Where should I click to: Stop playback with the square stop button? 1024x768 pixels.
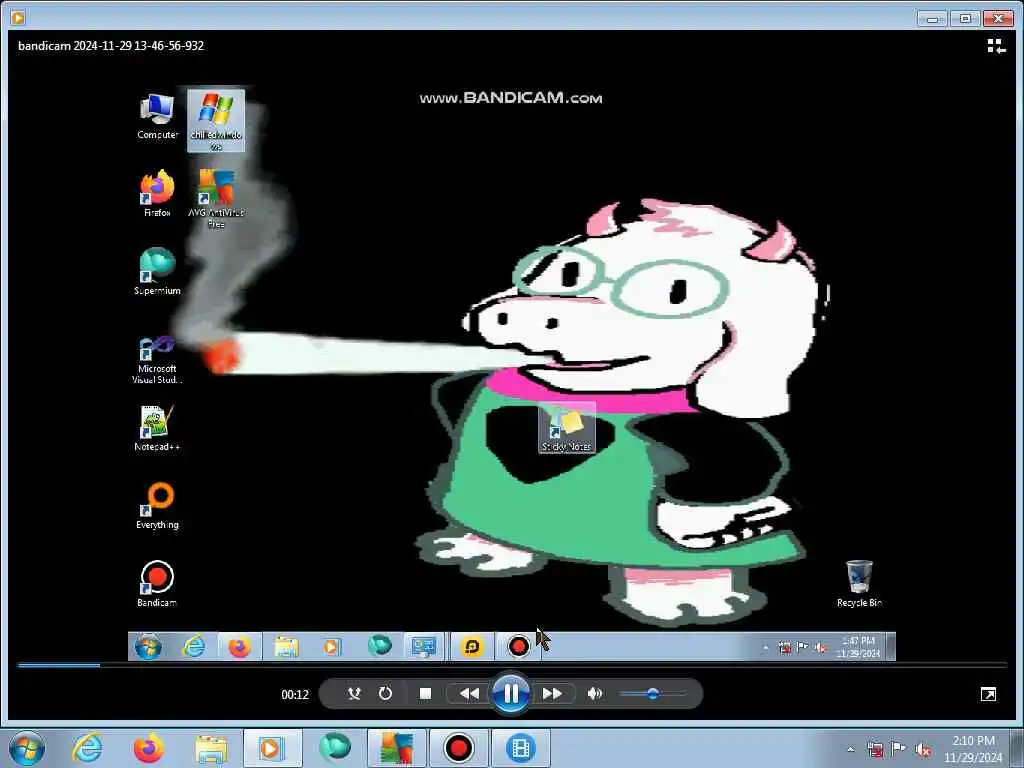tap(425, 694)
